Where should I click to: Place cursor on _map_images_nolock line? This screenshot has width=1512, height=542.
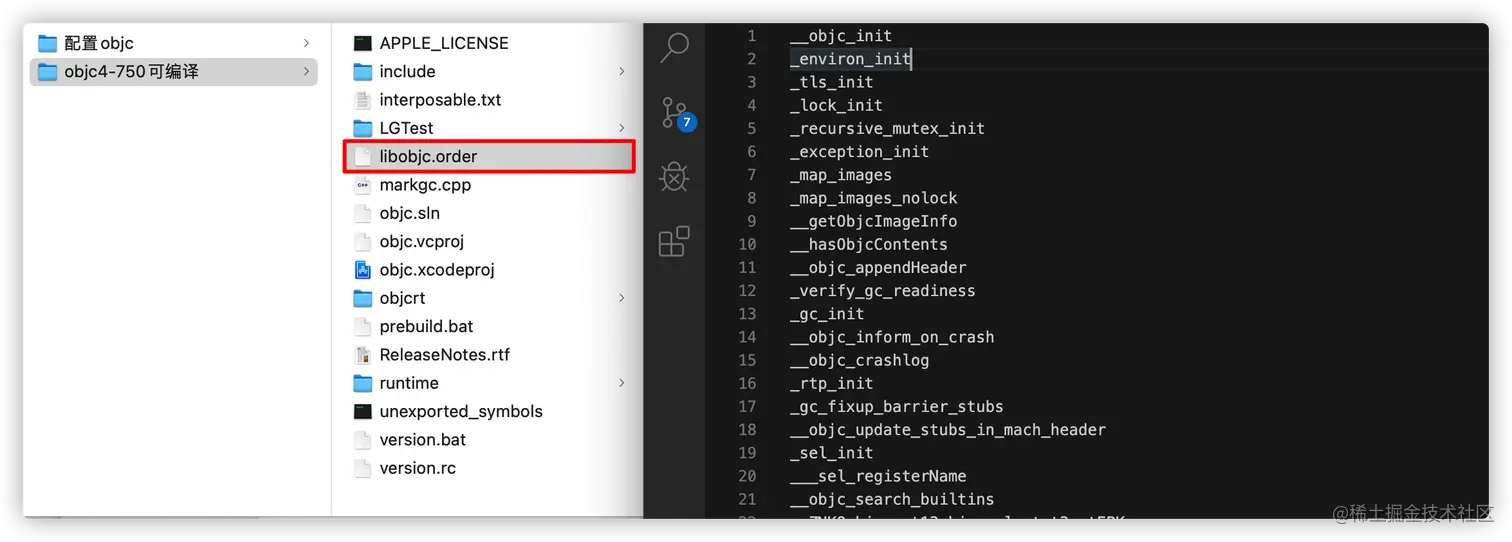click(873, 198)
